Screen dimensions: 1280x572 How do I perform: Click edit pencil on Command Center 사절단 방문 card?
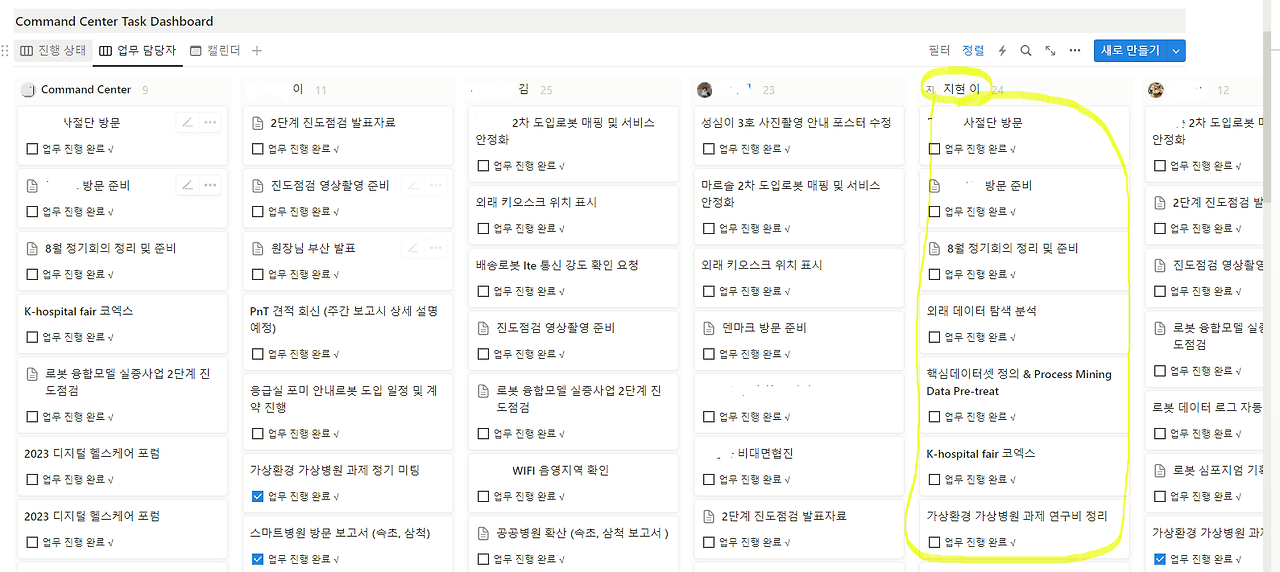point(187,122)
